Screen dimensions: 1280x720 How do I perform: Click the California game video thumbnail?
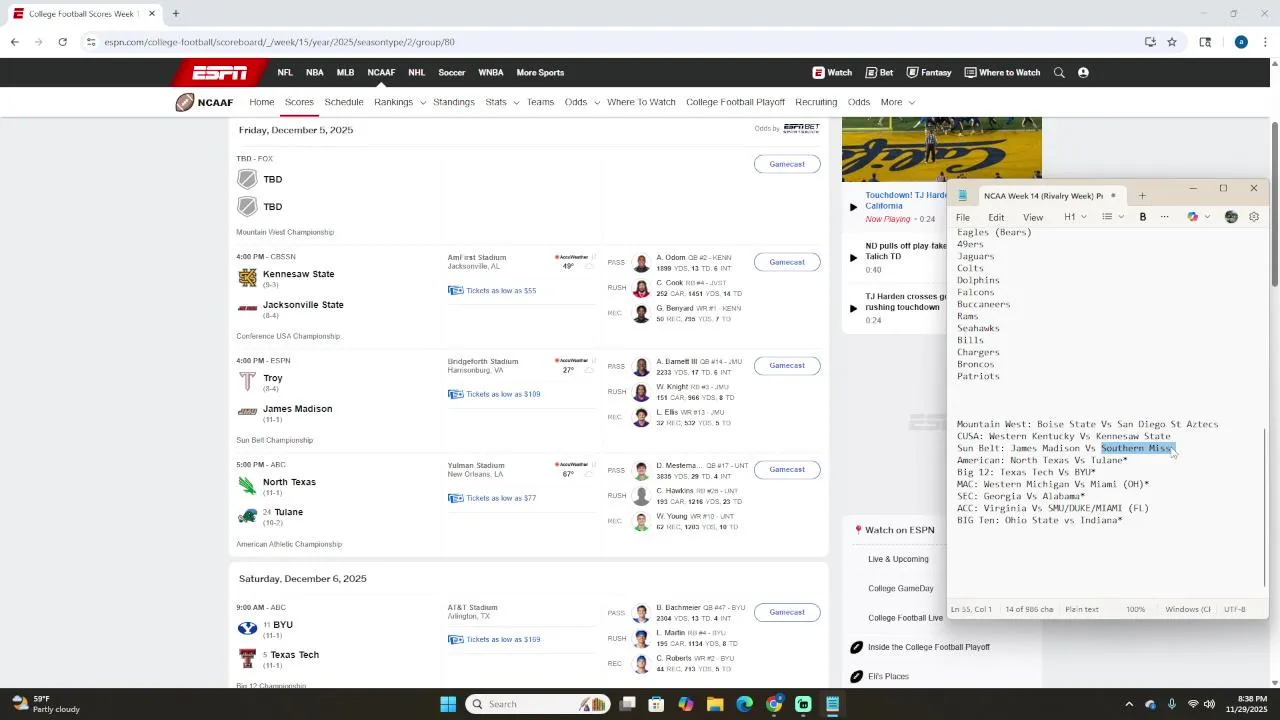pyautogui.click(x=941, y=148)
